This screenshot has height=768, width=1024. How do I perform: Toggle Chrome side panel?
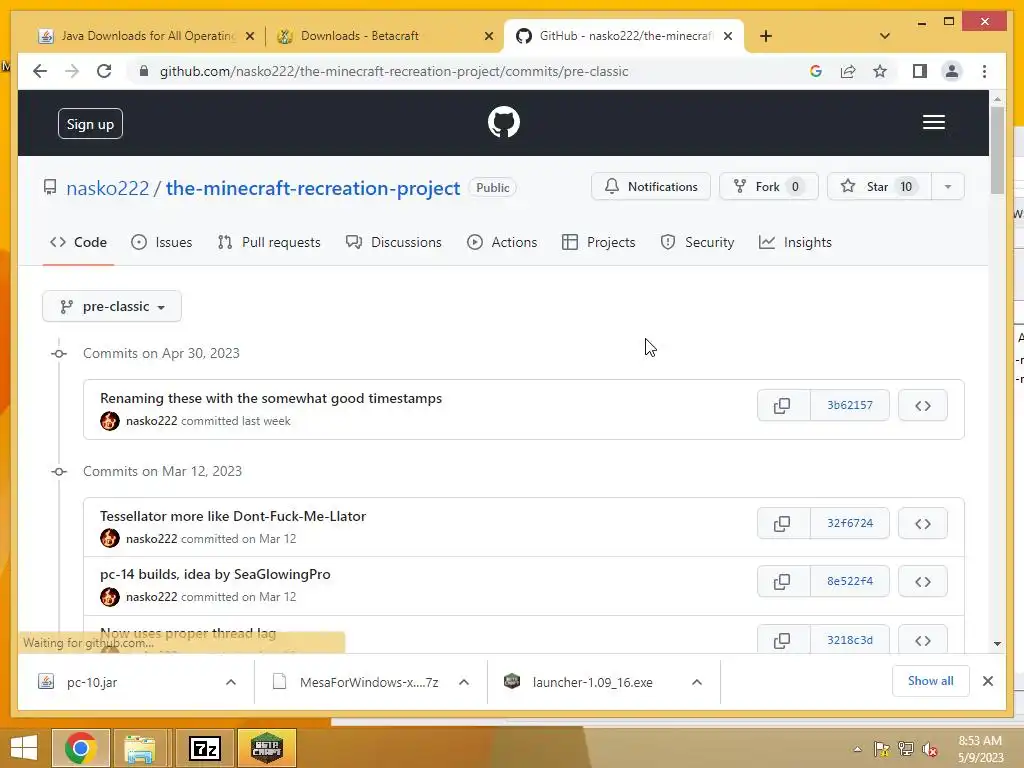920,71
